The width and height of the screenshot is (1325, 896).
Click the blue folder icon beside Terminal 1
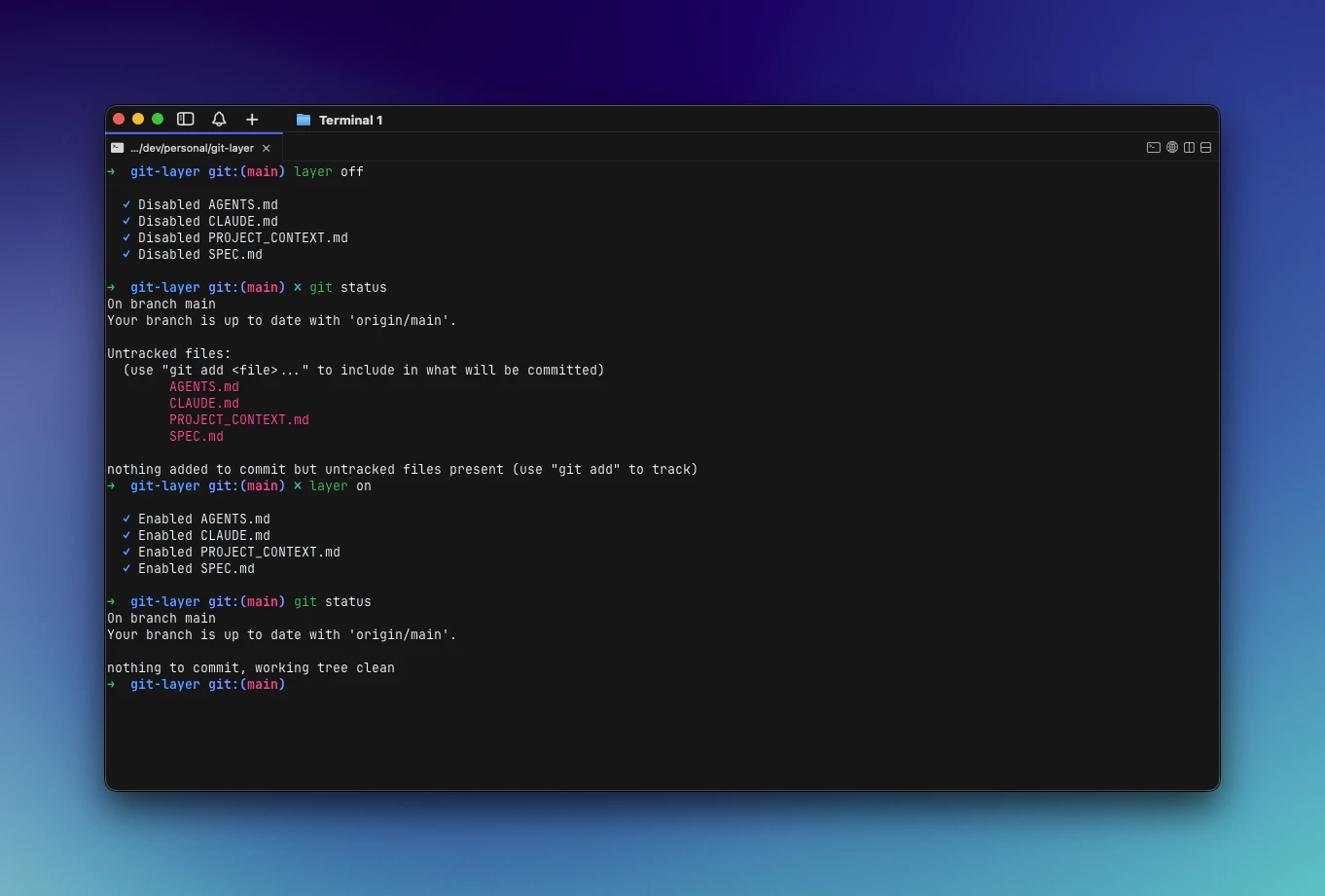click(x=304, y=120)
